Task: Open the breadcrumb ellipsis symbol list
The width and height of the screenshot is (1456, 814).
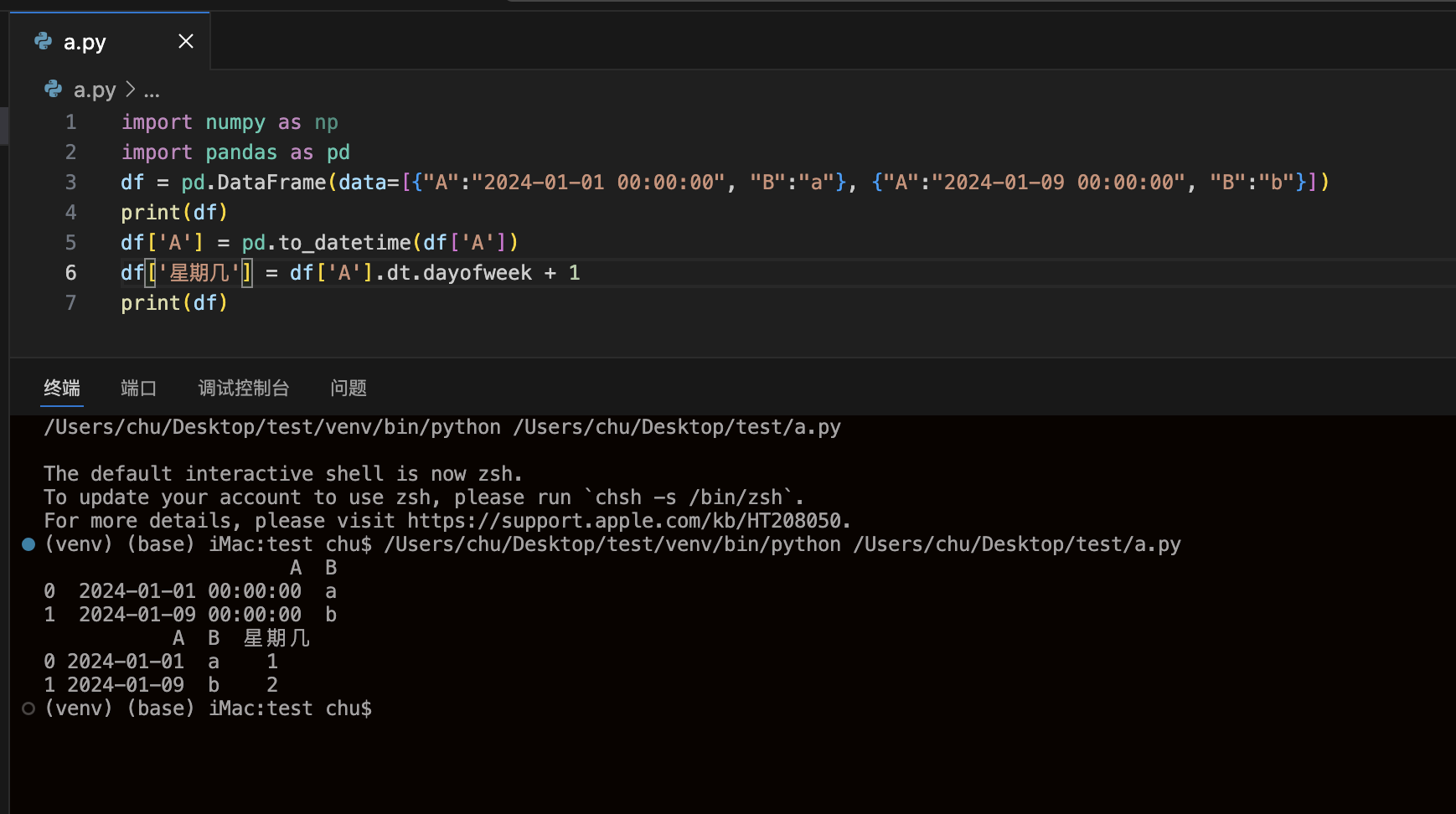Action: 152,90
